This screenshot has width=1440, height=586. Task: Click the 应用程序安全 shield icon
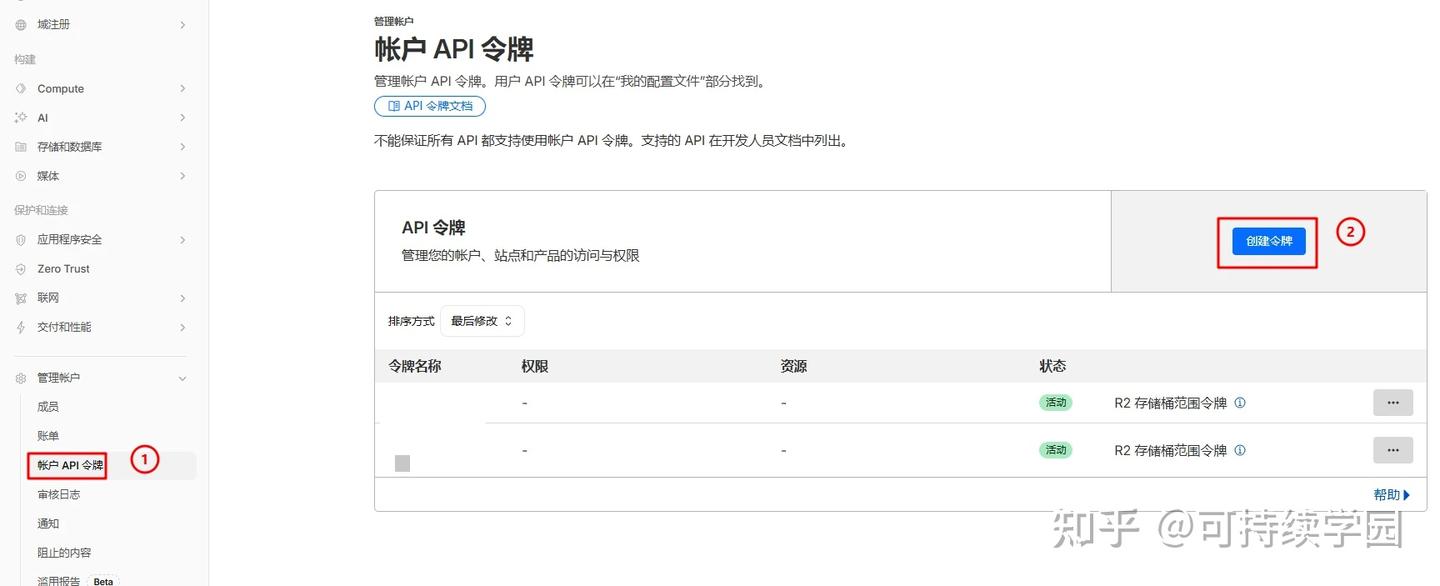point(21,240)
